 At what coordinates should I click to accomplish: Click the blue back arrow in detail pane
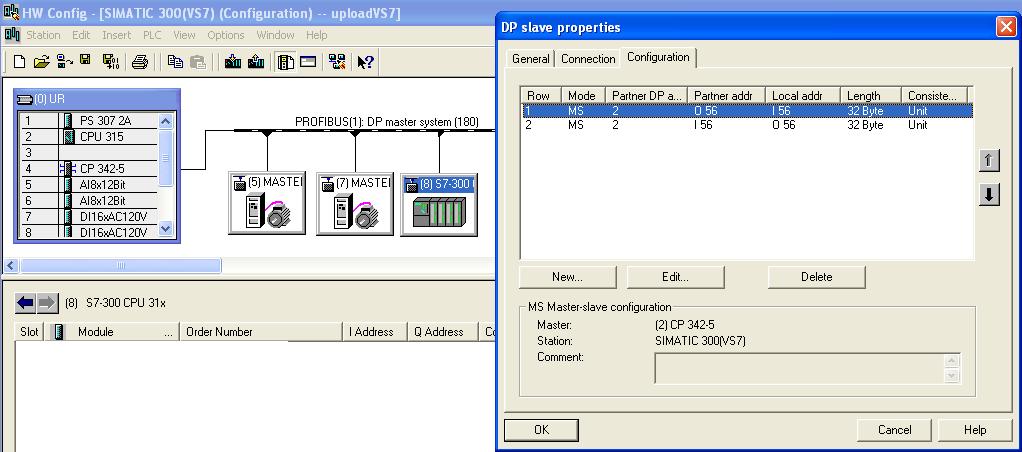point(25,303)
